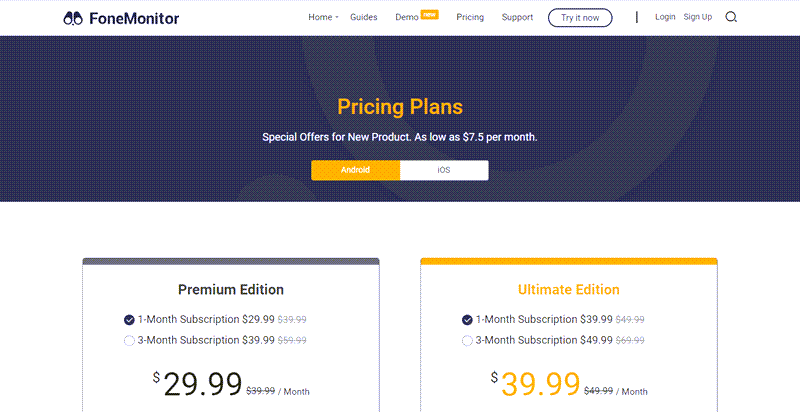Click the 'new' badge beside Demo

click(x=430, y=14)
